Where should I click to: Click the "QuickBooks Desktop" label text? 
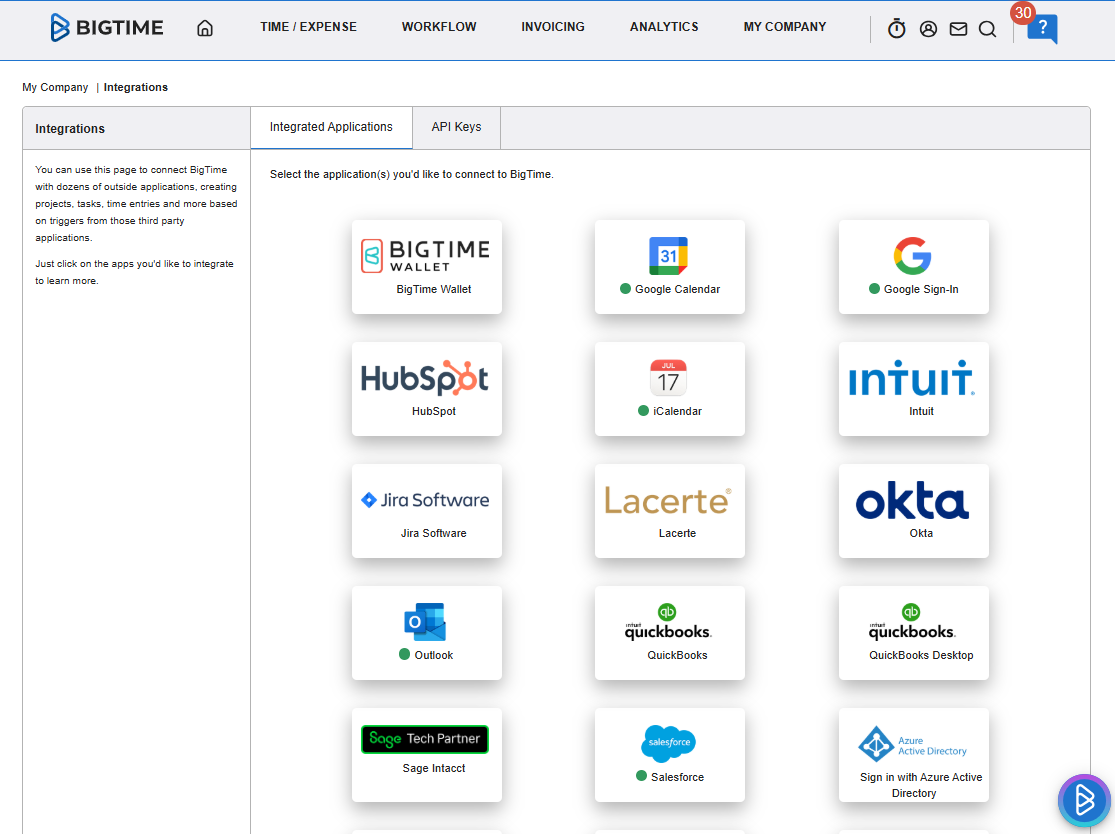[921, 656]
